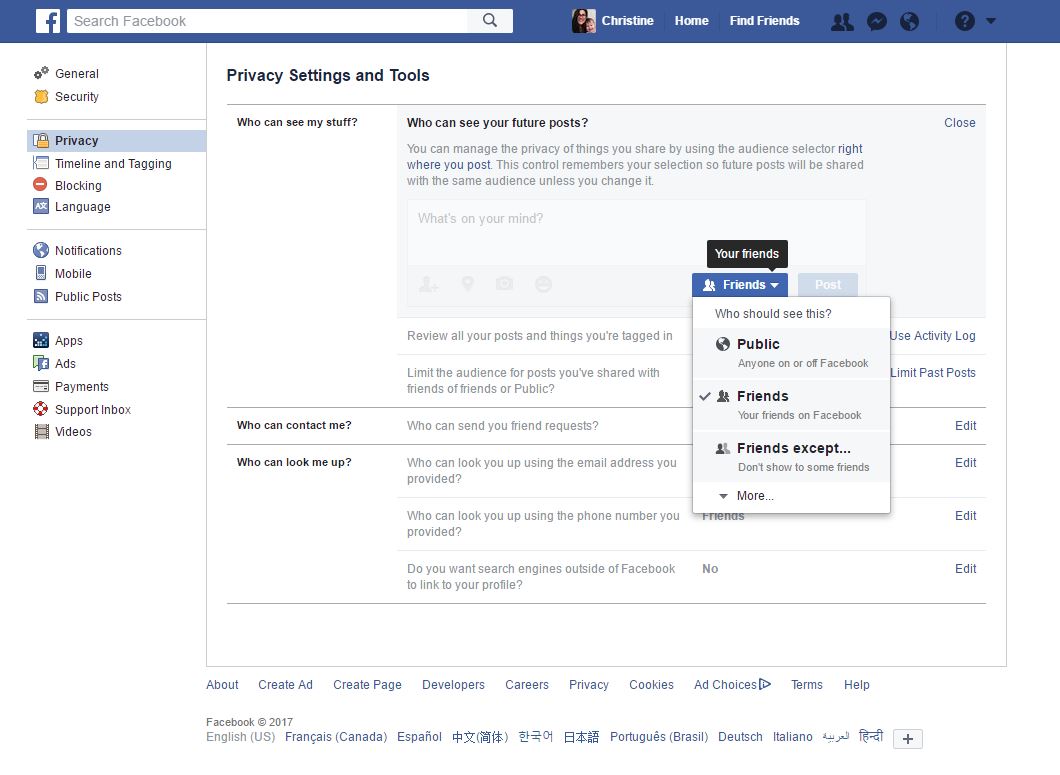Click the Notifications globe icon in the sidebar
This screenshot has height=775, width=1060.
(x=41, y=250)
